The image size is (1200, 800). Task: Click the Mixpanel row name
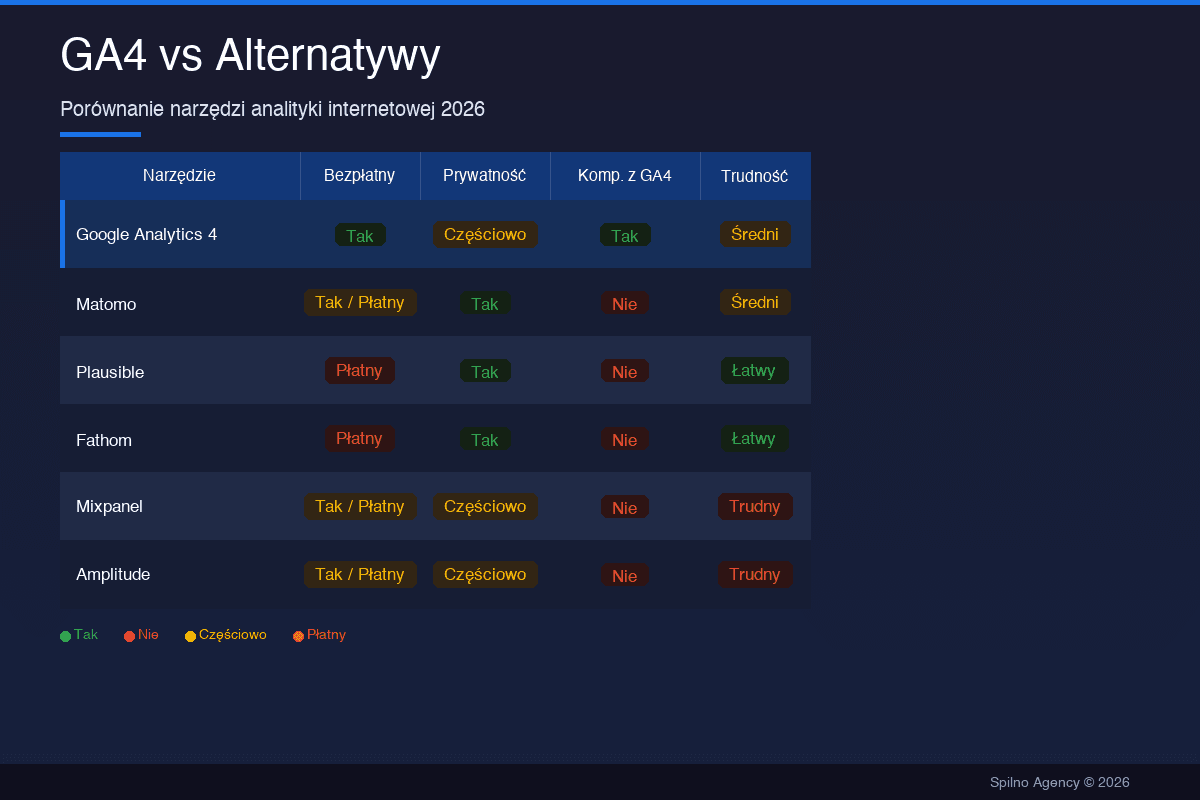coord(110,506)
